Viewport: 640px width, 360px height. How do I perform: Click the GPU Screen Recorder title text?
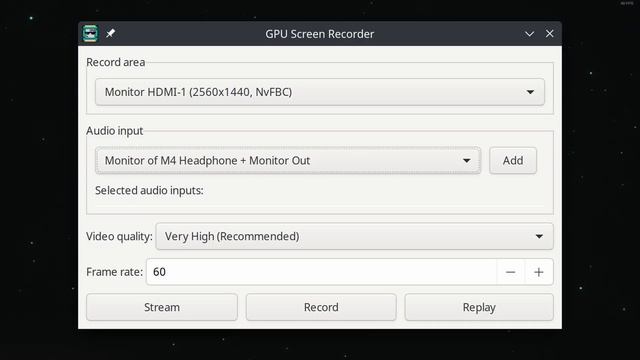[320, 34]
